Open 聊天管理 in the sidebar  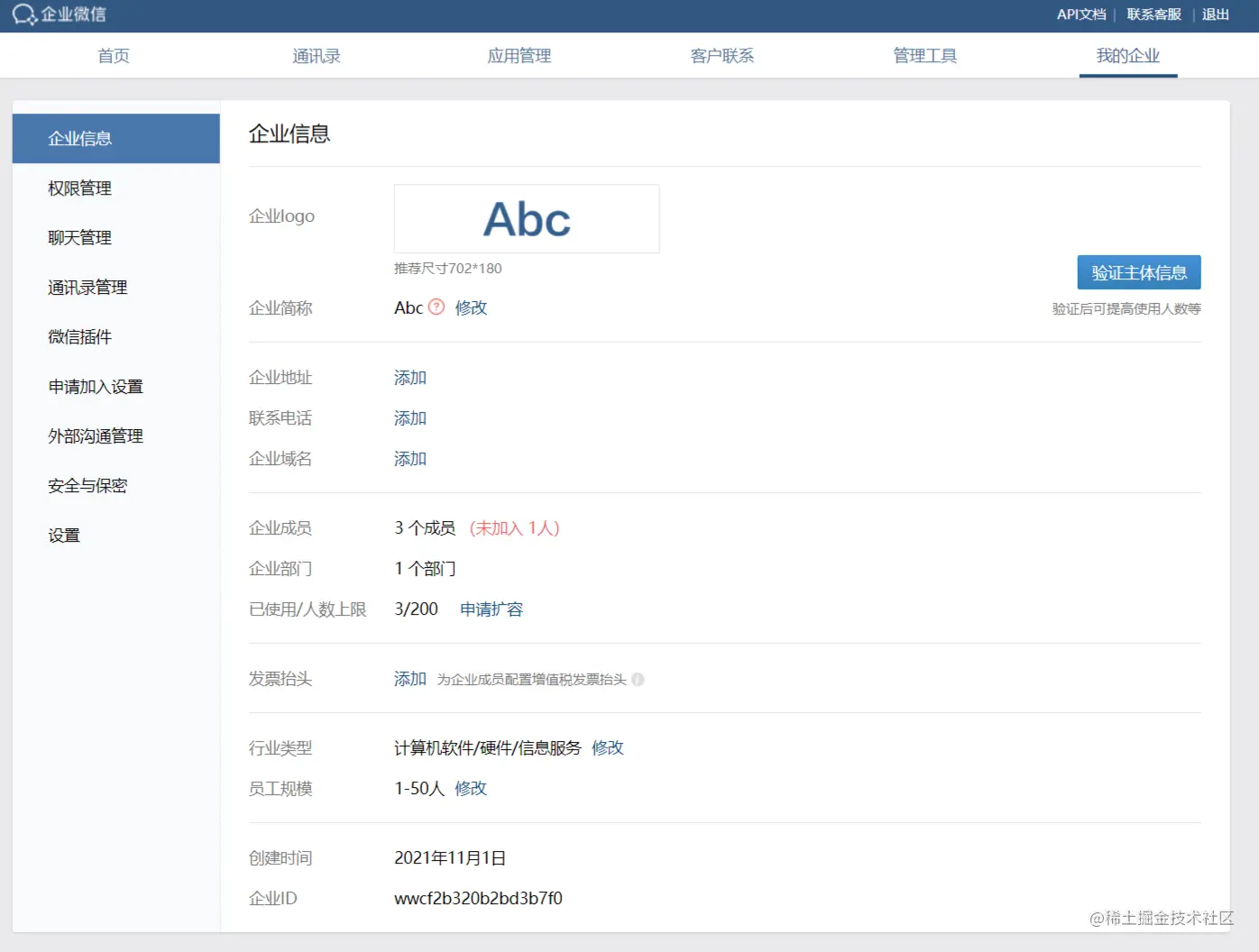tap(116, 238)
